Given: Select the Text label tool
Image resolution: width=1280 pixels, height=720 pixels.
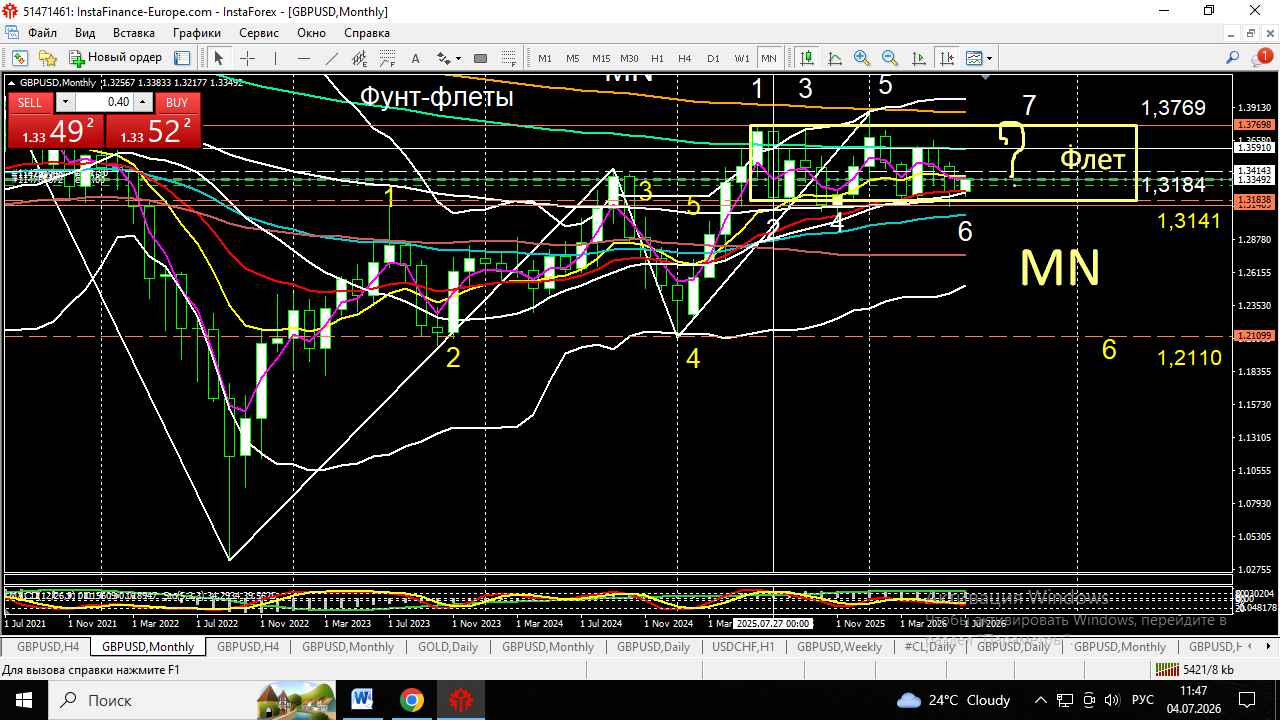Looking at the screenshot, I should [416, 58].
